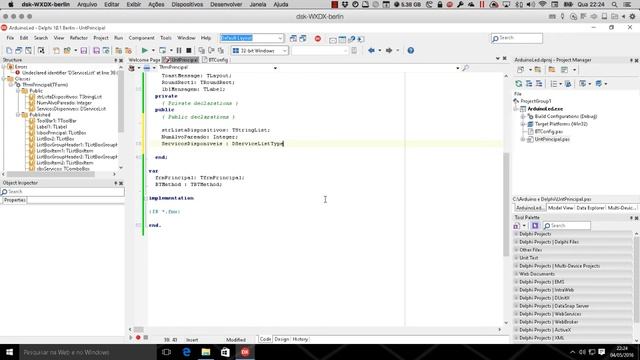This screenshot has height=360, width=640.
Task: Open the macOS Dispositivos menu
Action: 187,4
